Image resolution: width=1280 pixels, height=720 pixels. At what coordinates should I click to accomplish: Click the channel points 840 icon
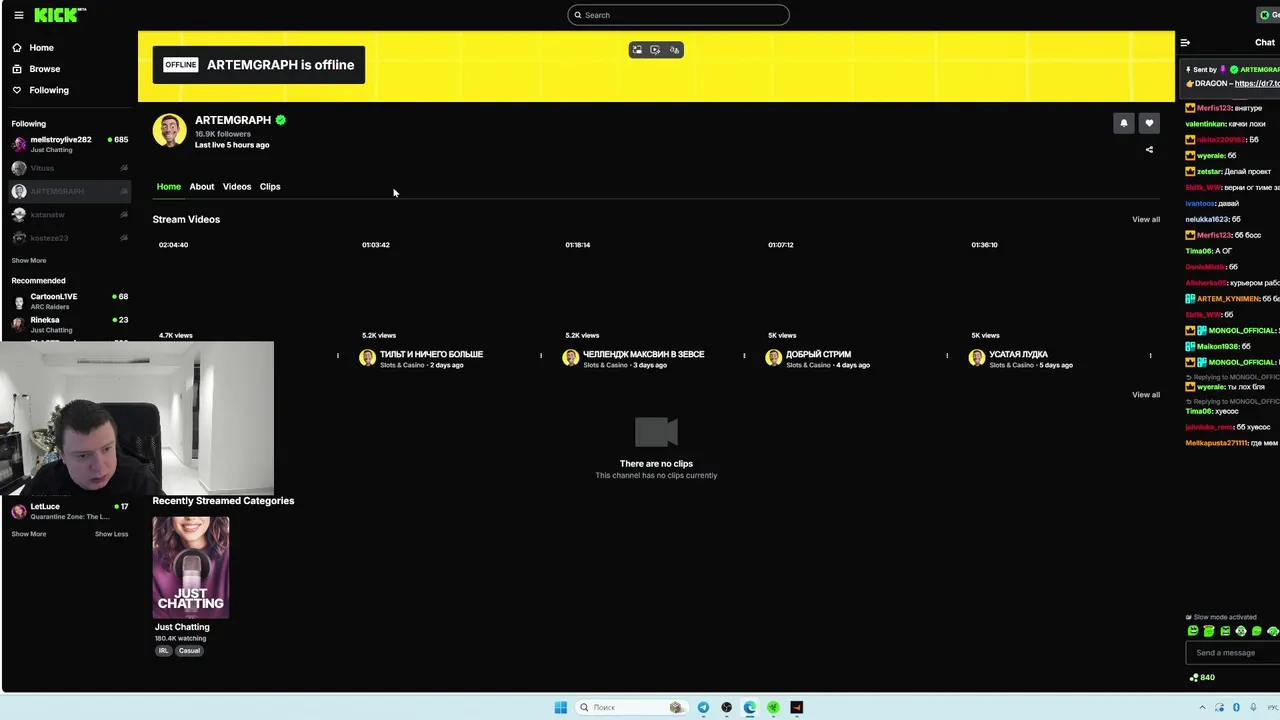click(1194, 678)
